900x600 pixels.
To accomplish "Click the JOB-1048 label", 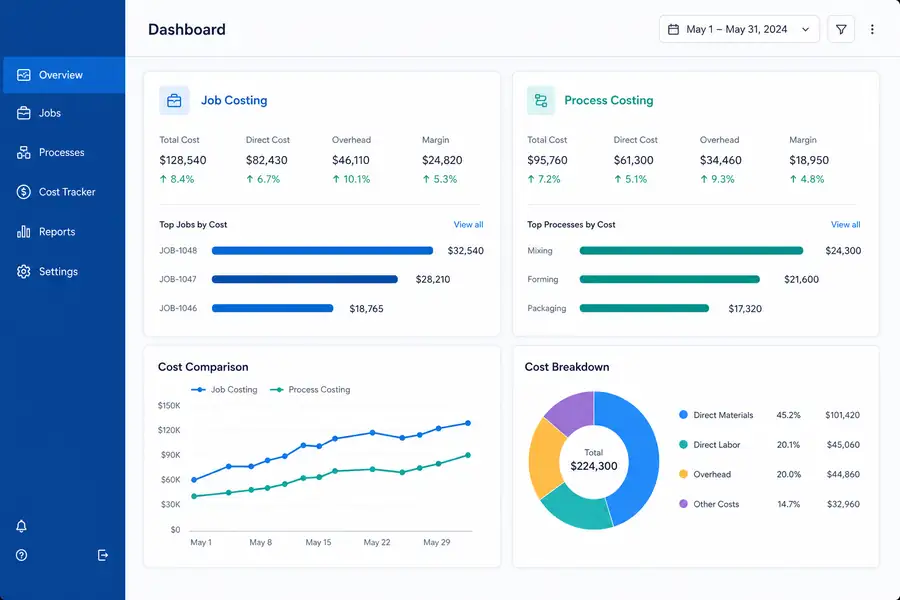I will [178, 250].
